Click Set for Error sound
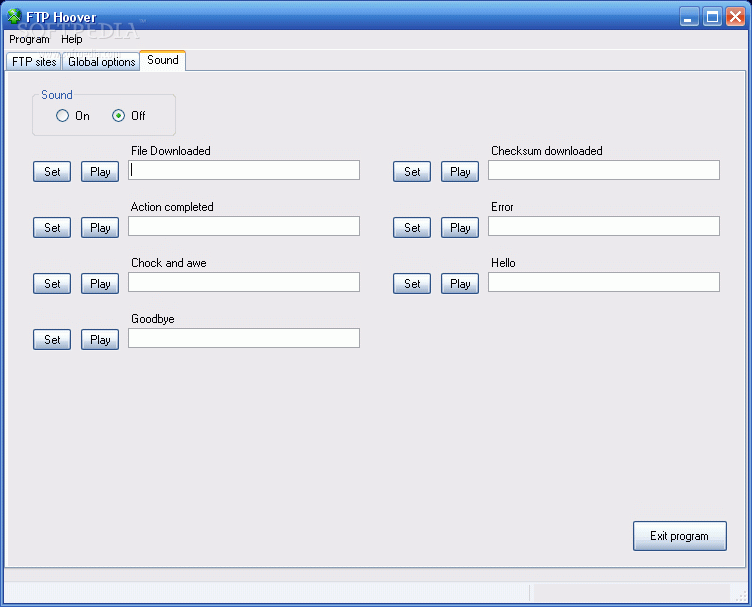Viewport: 752px width, 607px height. pyautogui.click(x=412, y=228)
